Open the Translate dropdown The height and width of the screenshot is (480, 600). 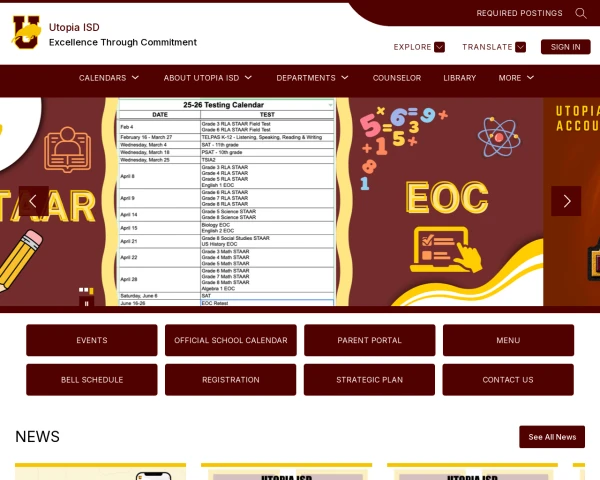(494, 47)
